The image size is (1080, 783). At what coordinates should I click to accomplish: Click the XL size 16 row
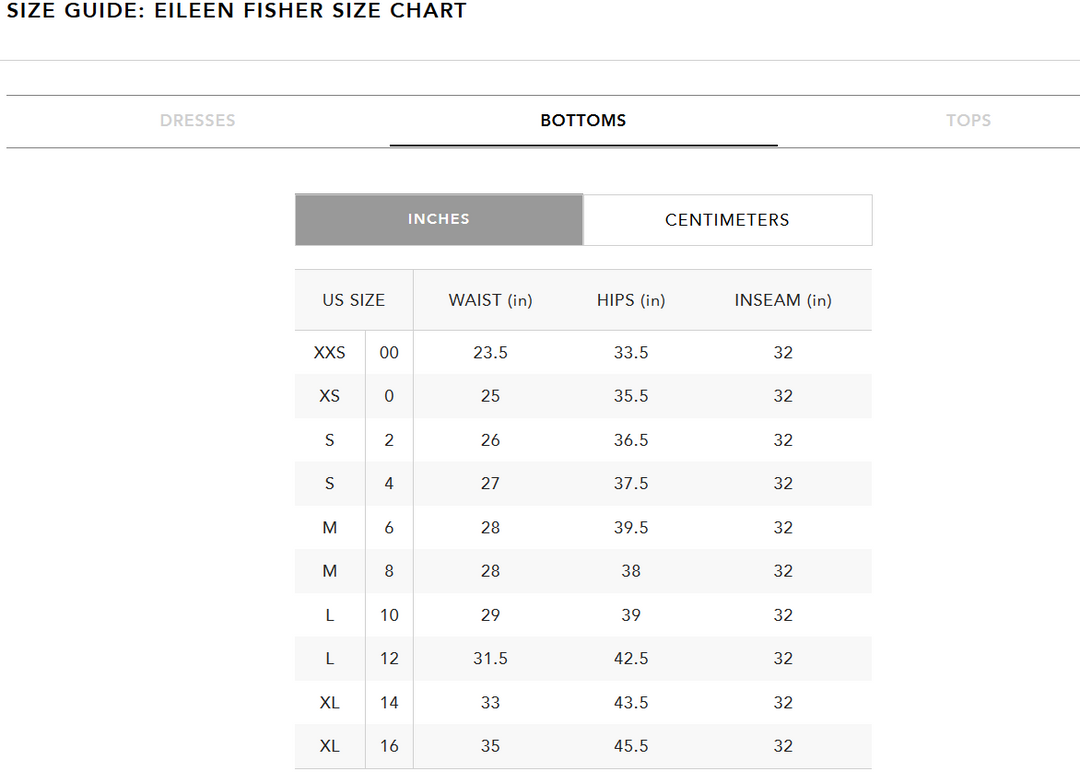click(330, 746)
